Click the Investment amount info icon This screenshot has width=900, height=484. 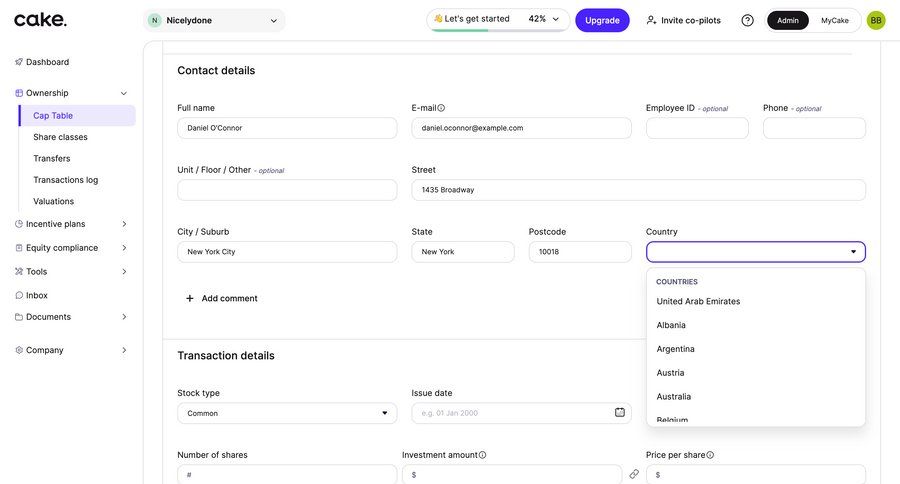(482, 455)
